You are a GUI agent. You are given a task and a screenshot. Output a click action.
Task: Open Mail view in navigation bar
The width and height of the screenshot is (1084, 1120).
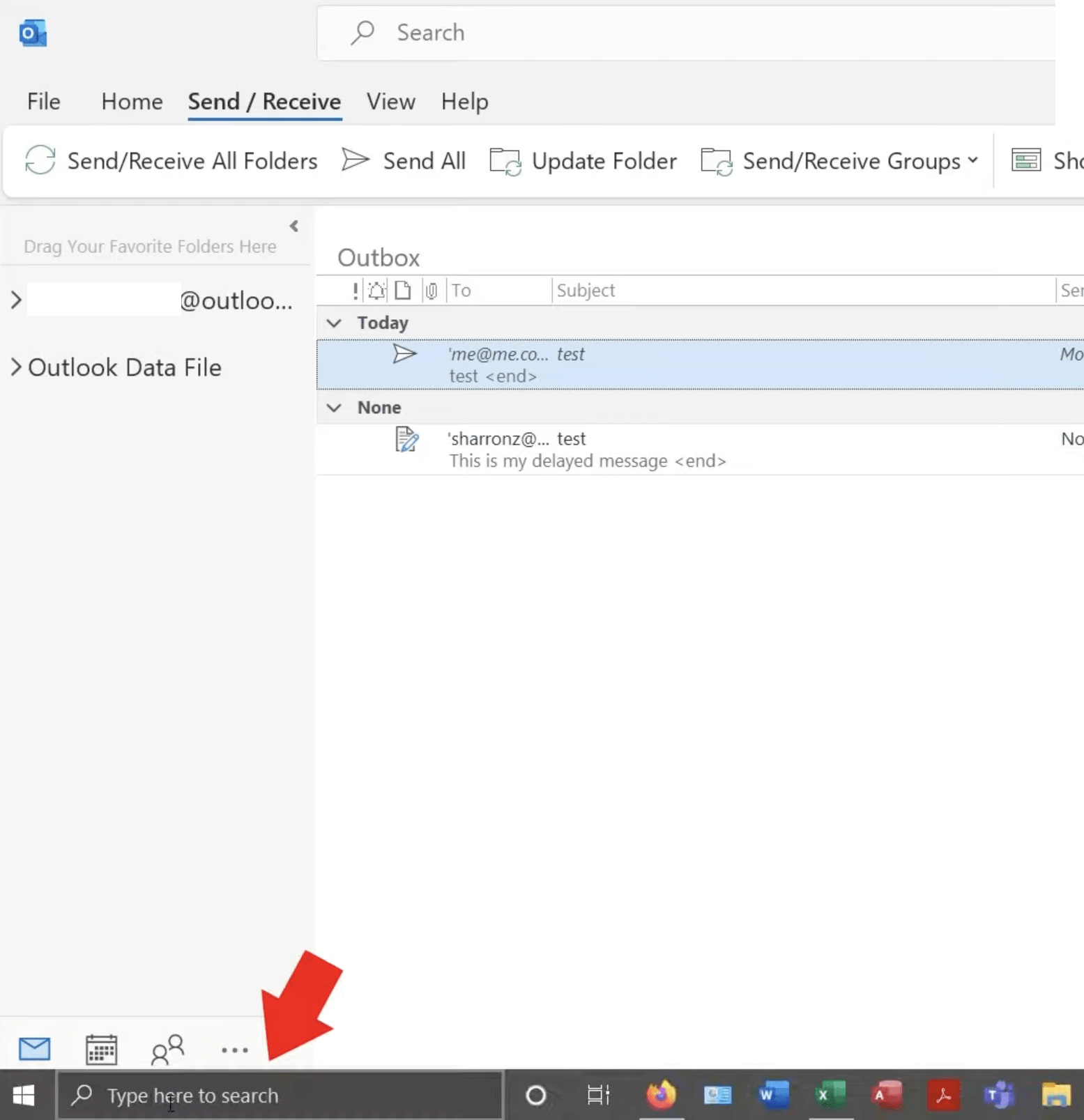(x=34, y=1048)
